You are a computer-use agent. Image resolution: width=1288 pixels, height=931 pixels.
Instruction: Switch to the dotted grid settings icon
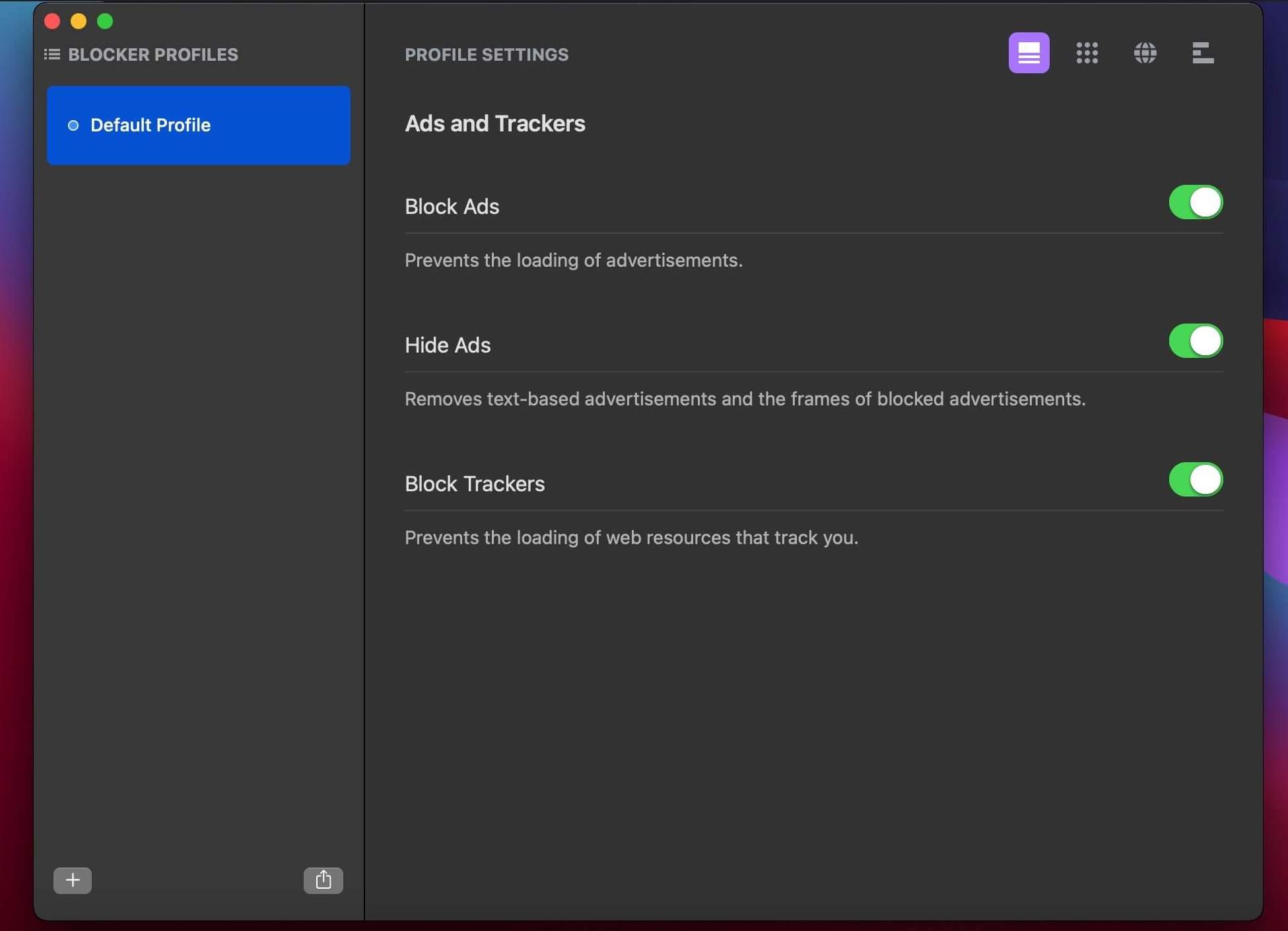click(x=1087, y=53)
